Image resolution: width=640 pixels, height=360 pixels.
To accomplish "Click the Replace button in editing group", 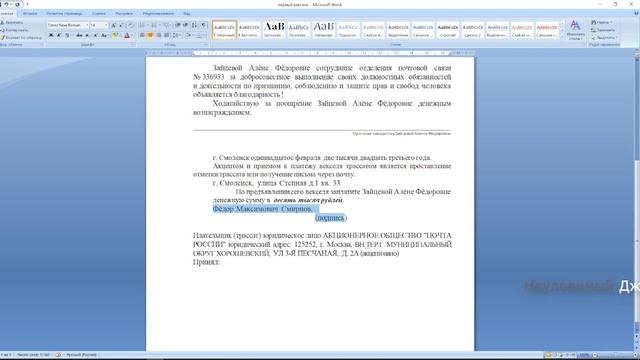I will point(603,30).
